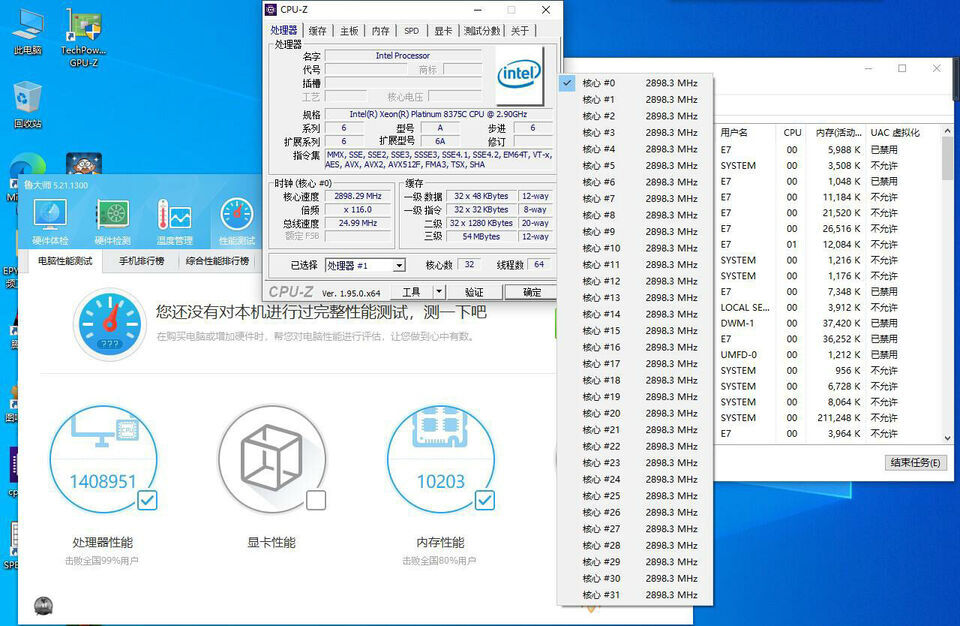Expand 工具 button dropdown arrow

tap(439, 292)
